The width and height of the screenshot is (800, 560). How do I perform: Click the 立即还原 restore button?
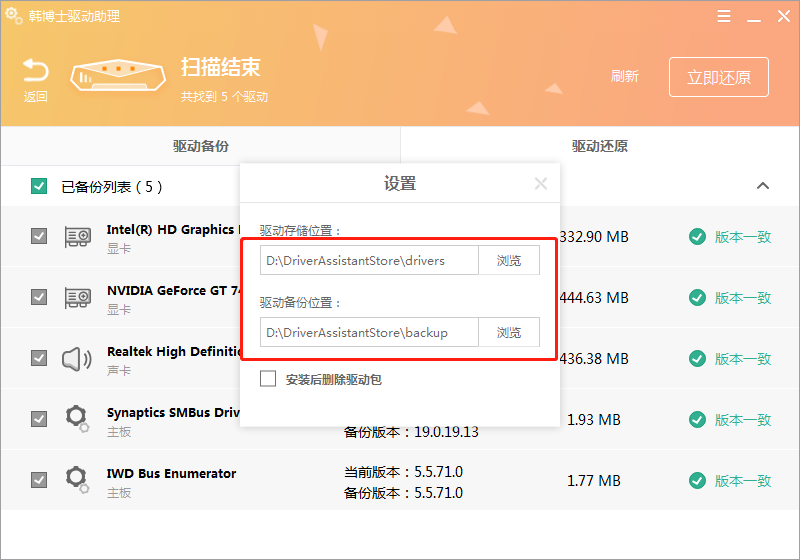(719, 77)
